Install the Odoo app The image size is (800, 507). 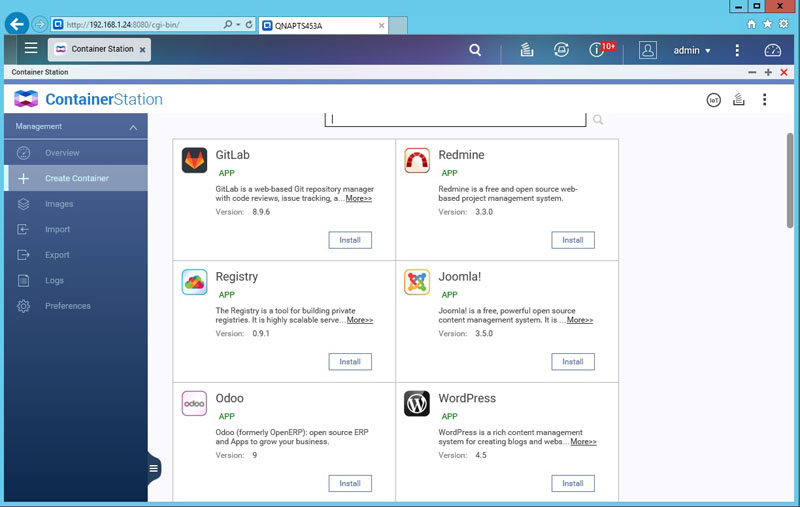click(350, 483)
